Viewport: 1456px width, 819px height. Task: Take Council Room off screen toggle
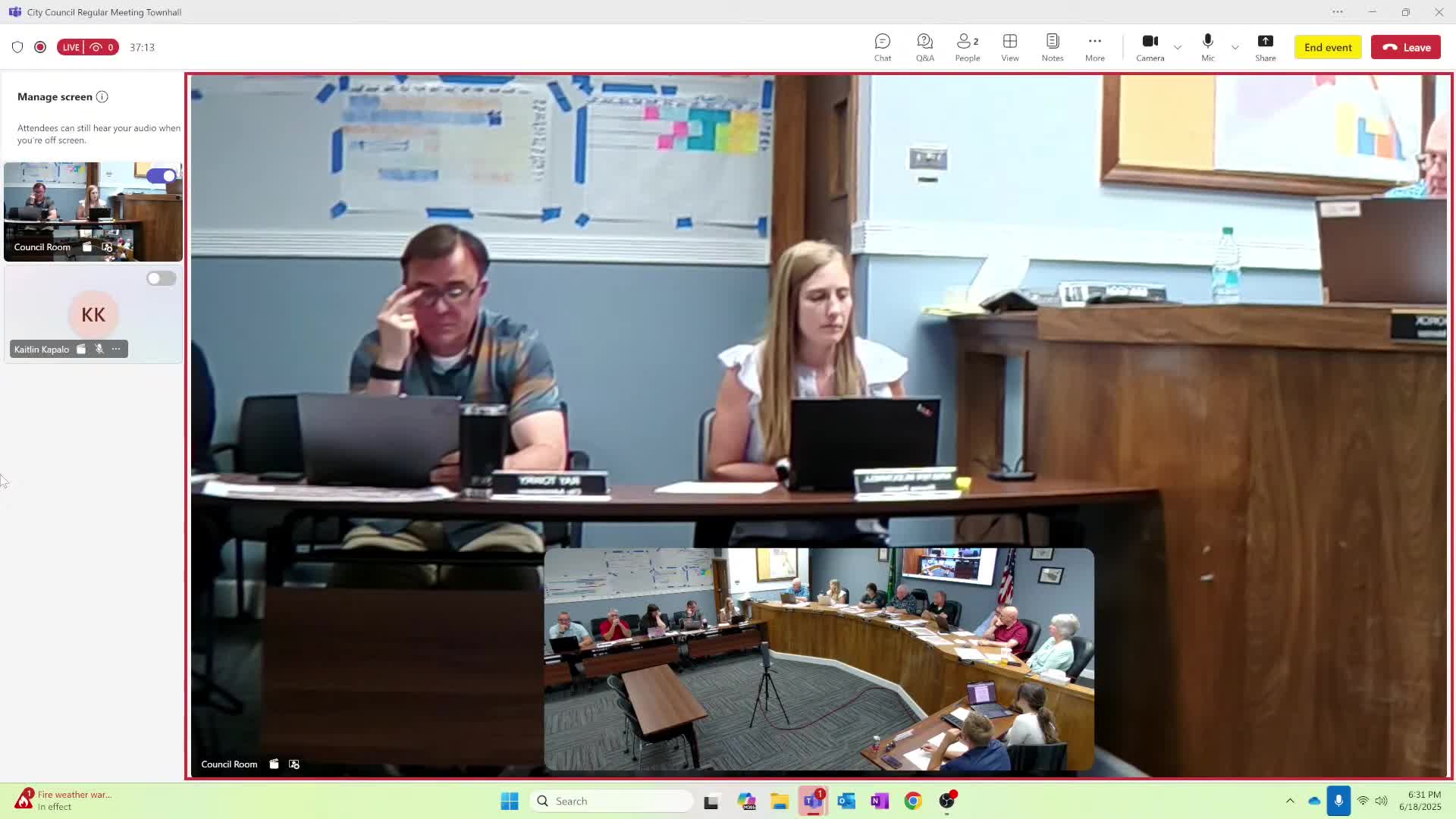click(x=162, y=176)
